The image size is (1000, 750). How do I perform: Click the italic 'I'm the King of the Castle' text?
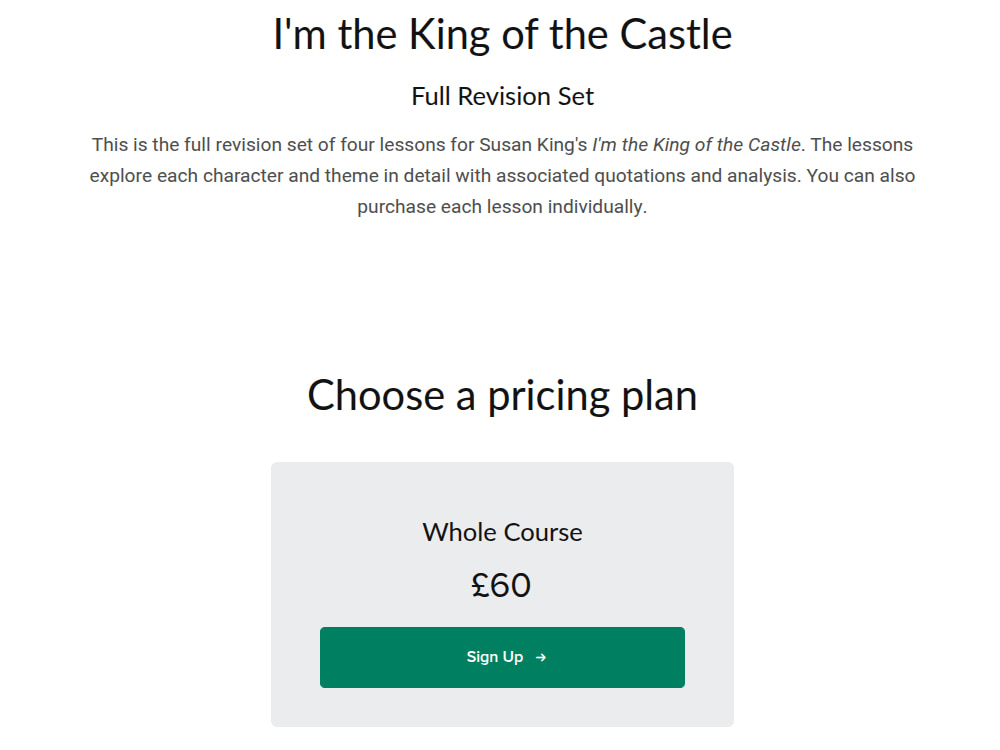click(696, 145)
